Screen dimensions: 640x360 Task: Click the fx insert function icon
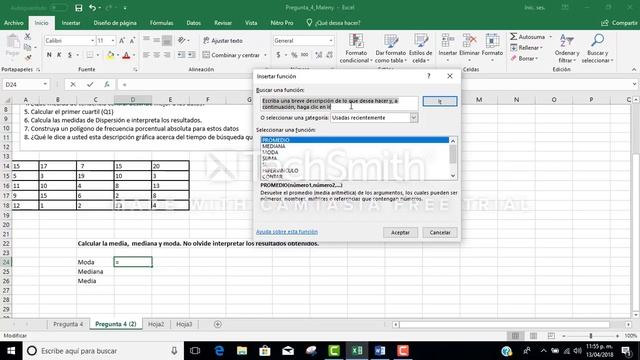point(107,84)
